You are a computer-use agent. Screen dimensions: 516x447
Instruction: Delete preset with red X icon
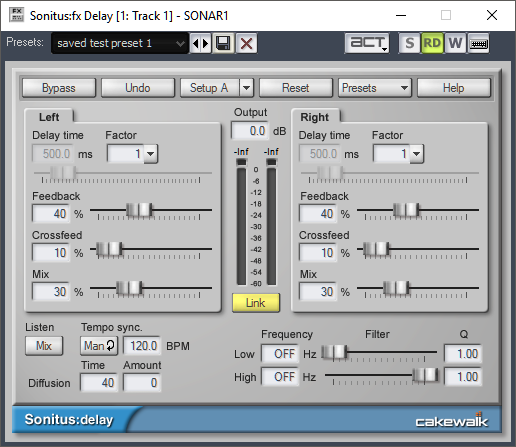pyautogui.click(x=246, y=43)
